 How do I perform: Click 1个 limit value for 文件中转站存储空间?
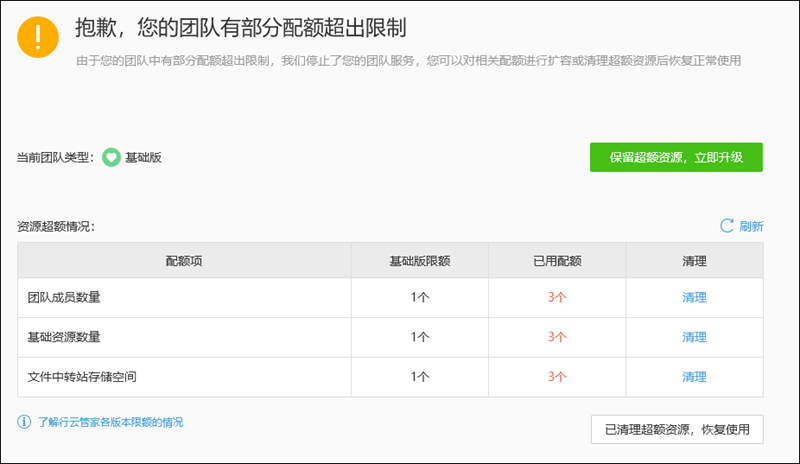click(x=420, y=377)
